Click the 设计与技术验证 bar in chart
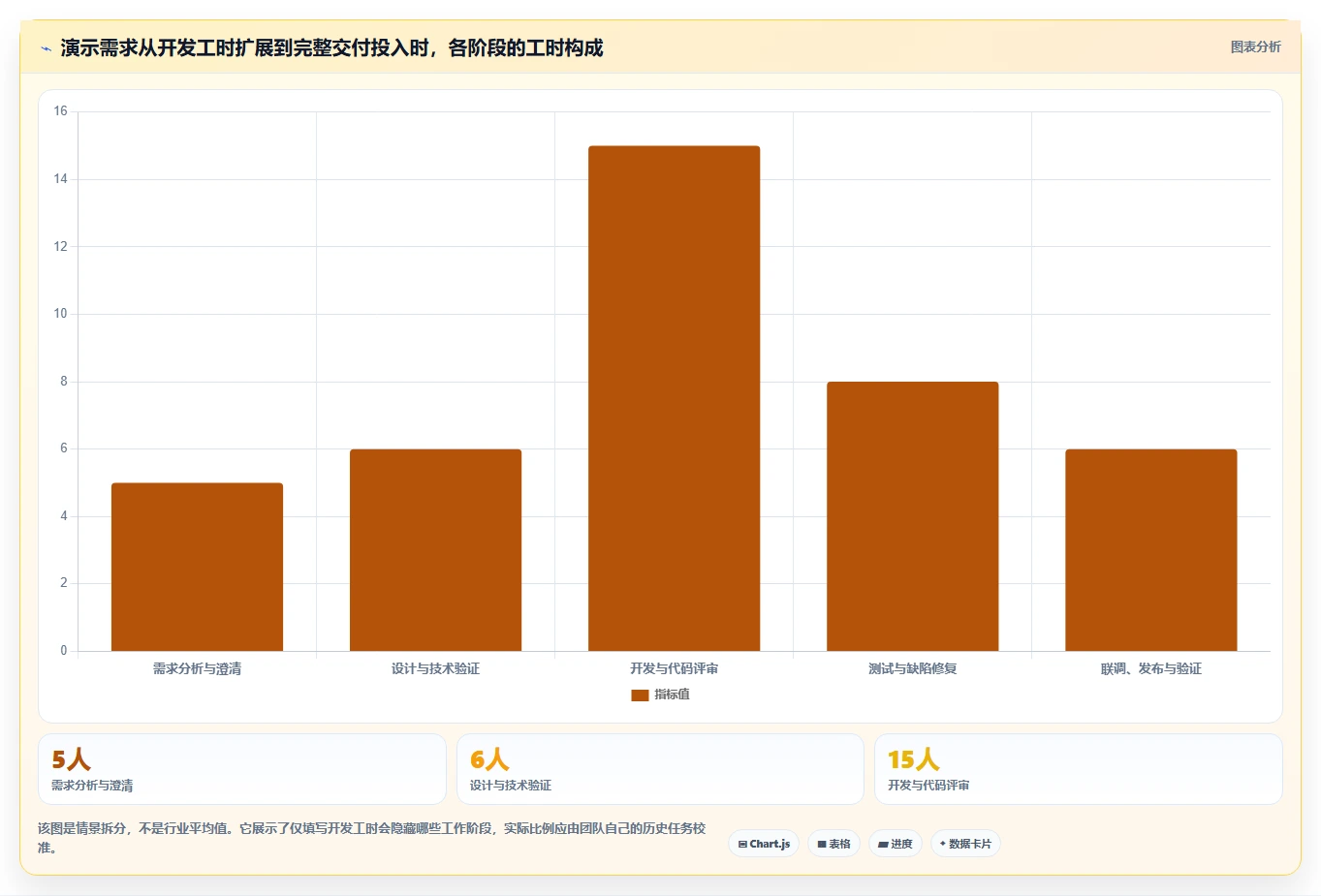Screen dimensions: 1321x896 pyautogui.click(x=435, y=550)
